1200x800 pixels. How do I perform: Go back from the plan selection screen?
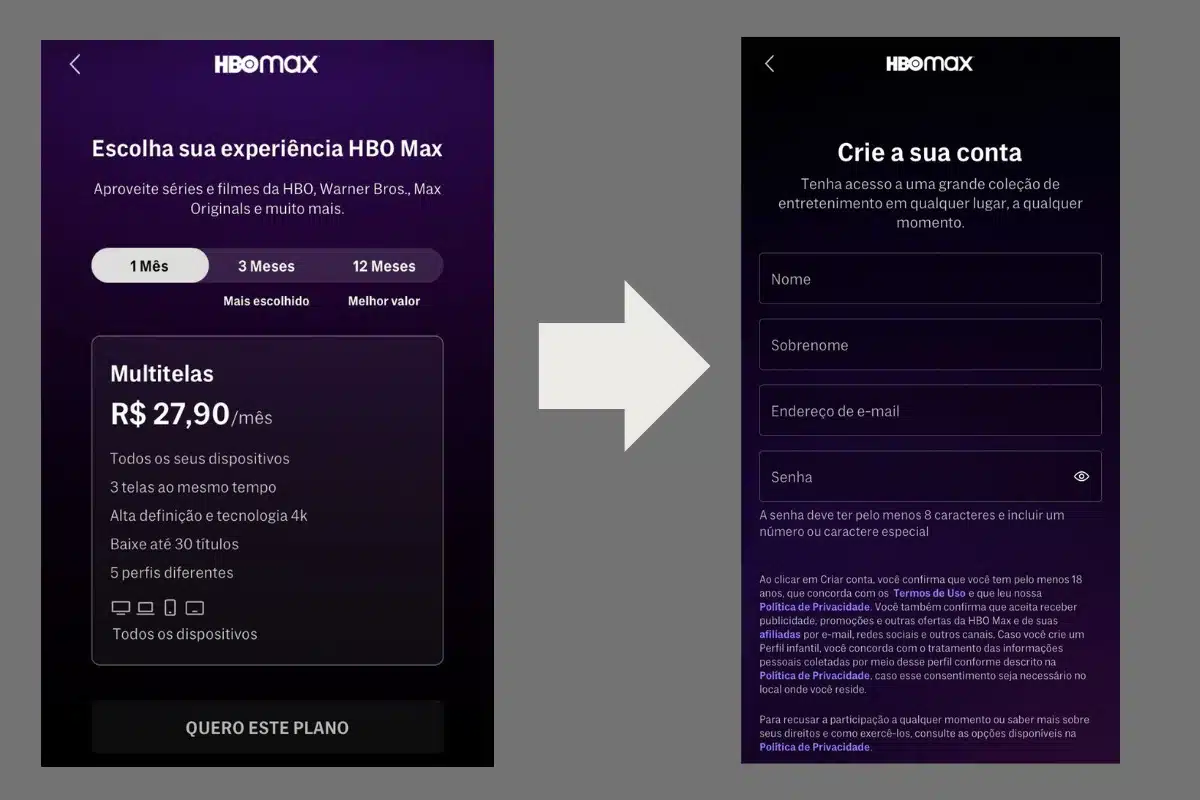tap(75, 64)
